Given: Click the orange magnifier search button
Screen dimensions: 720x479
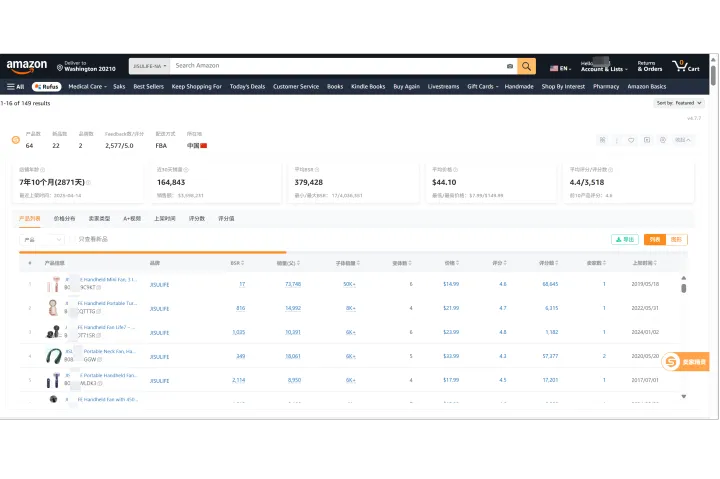Looking at the screenshot, I should pyautogui.click(x=526, y=66).
